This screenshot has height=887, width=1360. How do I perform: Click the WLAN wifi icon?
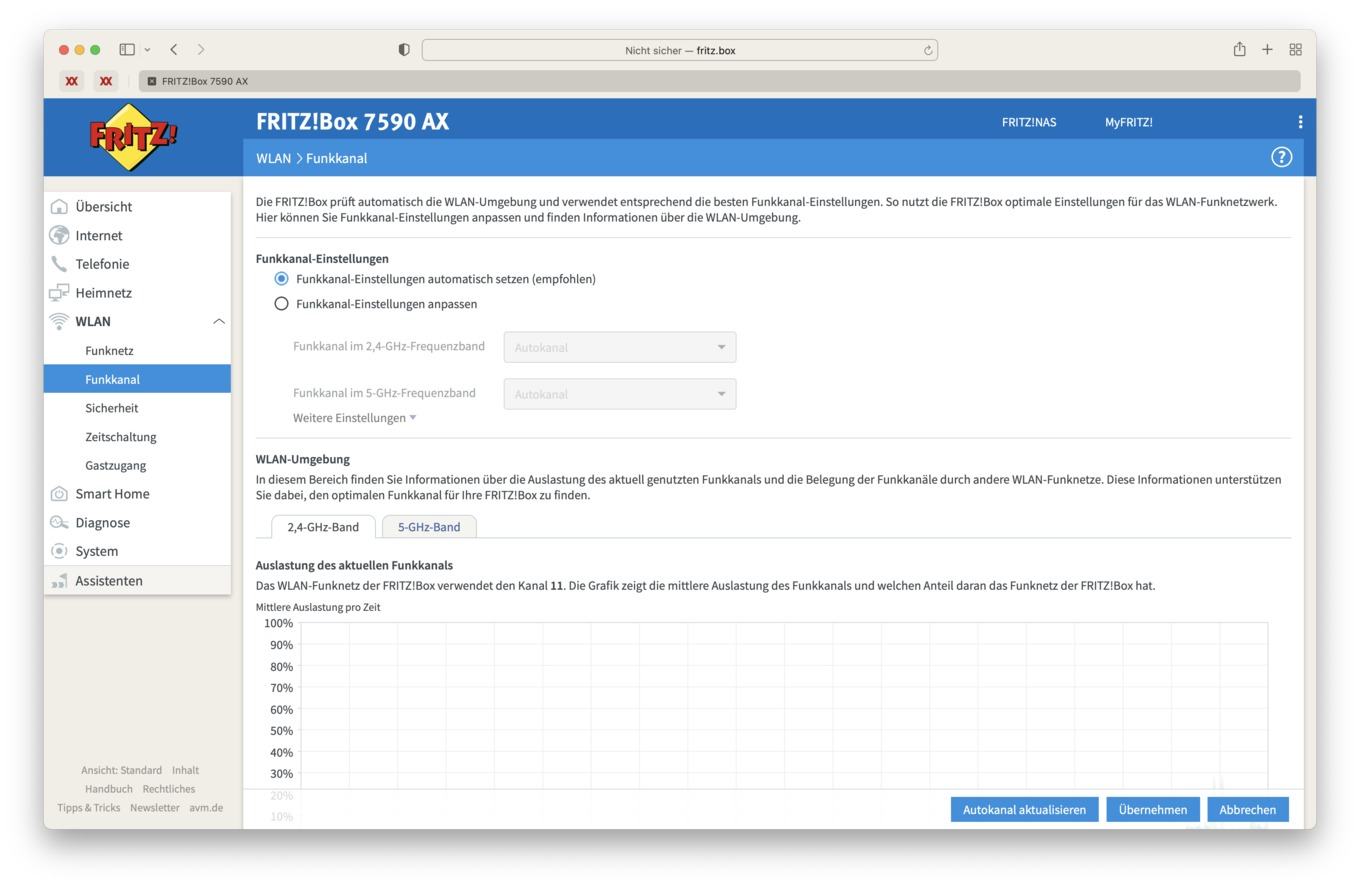[x=59, y=321]
